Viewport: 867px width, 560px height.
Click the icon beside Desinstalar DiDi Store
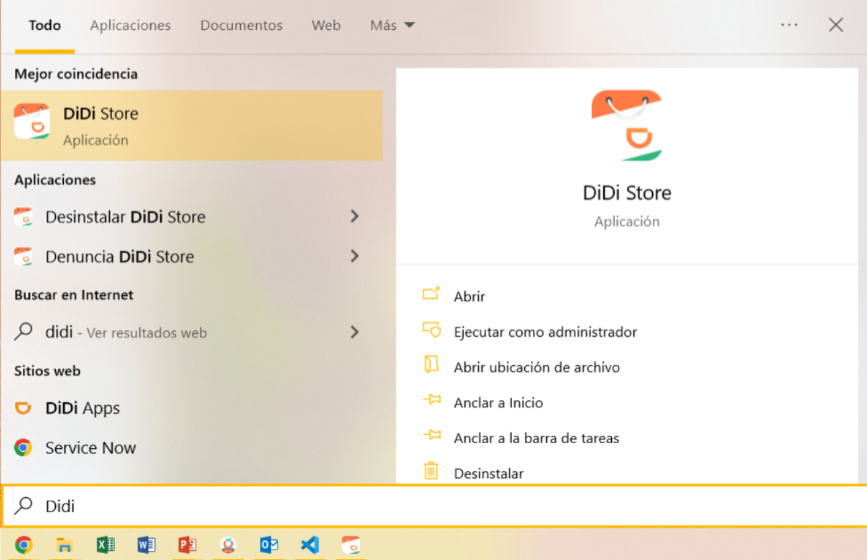click(x=23, y=217)
